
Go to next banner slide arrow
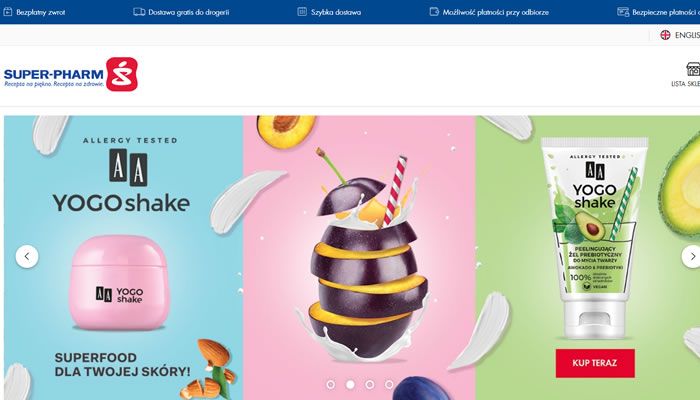(x=692, y=257)
